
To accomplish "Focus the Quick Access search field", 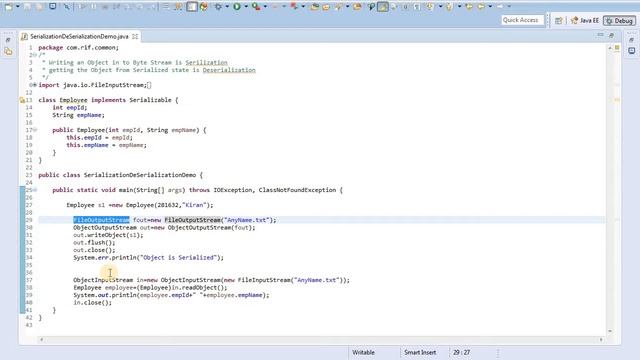I will [522, 20].
